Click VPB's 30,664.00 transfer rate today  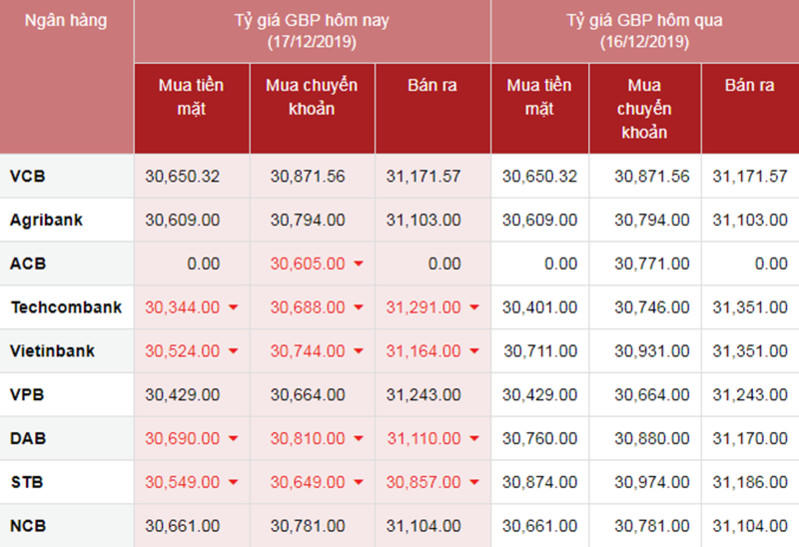307,395
